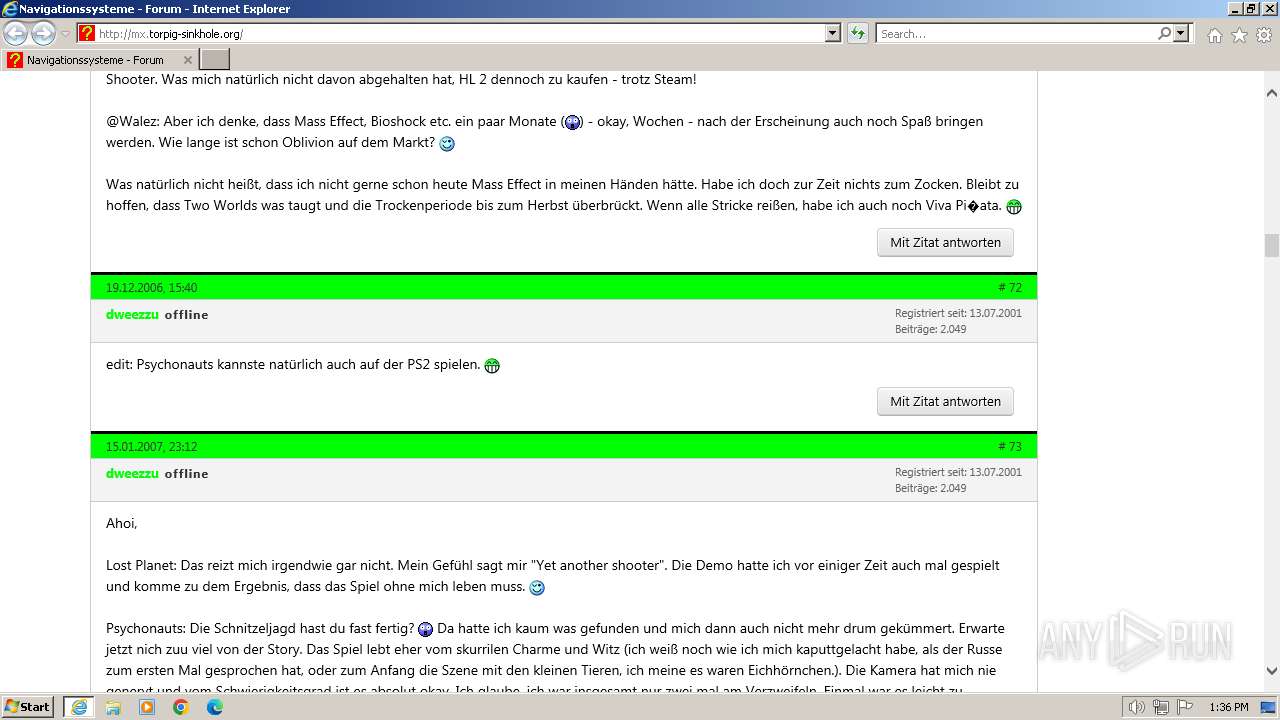Viewport: 1280px width, 720px height.
Task: Open post number # 72 link
Action: click(1010, 287)
